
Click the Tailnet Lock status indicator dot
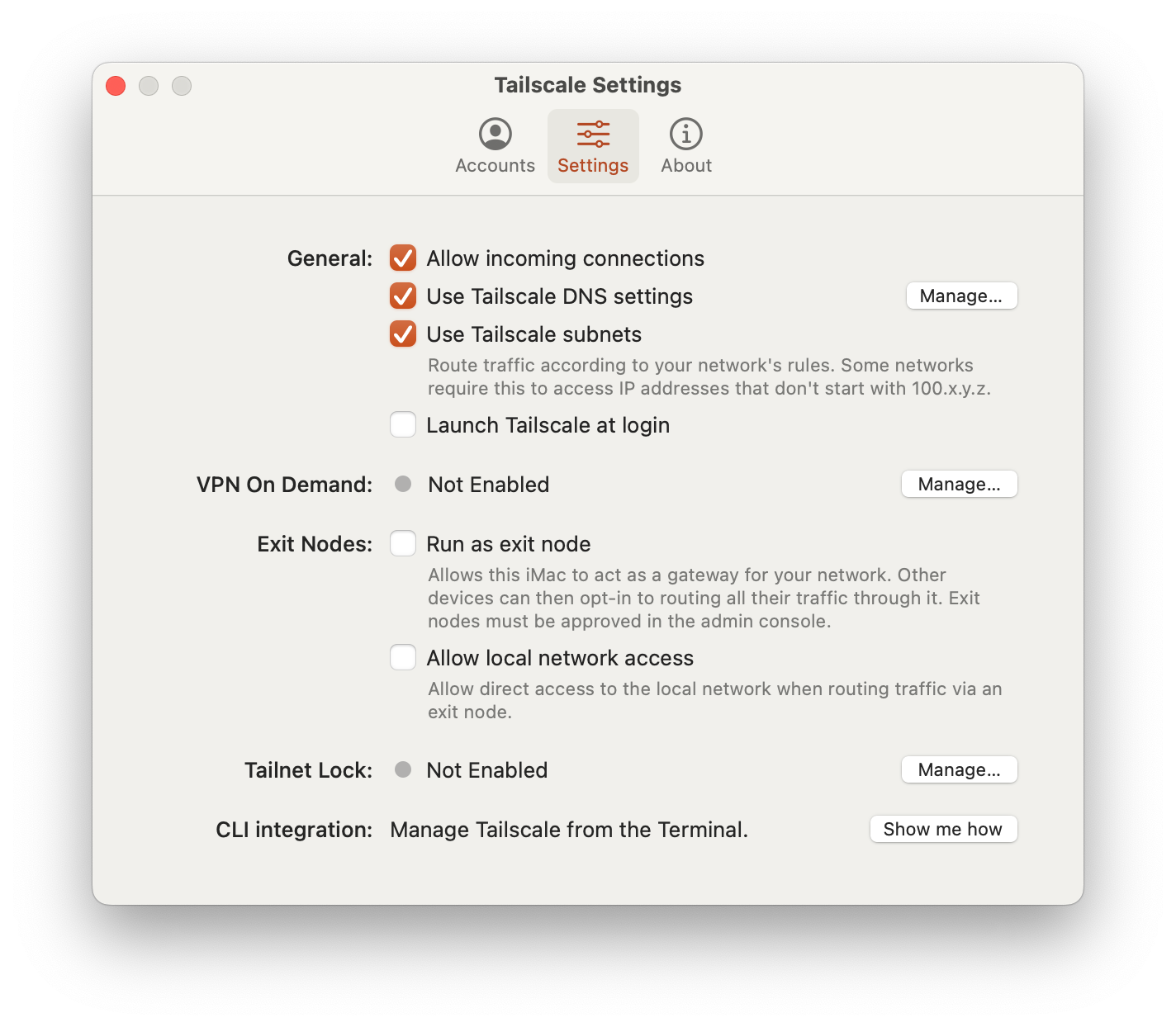403,769
